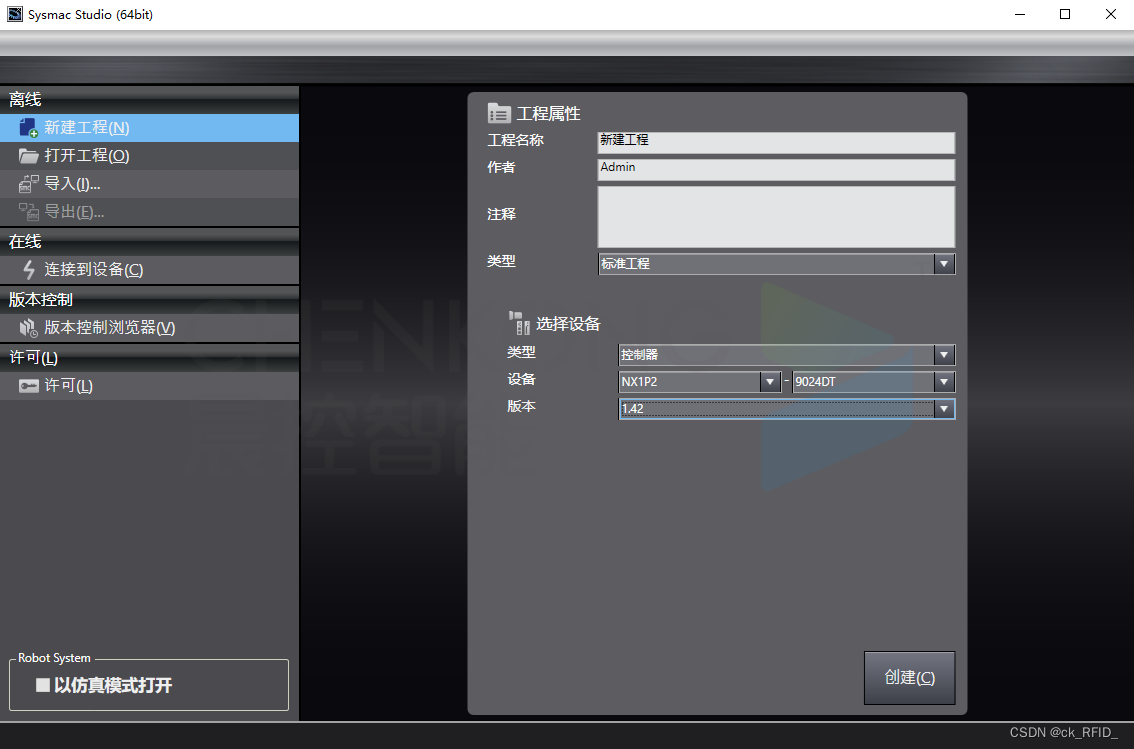
Task: Minimize the Sysmac Studio window
Action: point(1020,14)
